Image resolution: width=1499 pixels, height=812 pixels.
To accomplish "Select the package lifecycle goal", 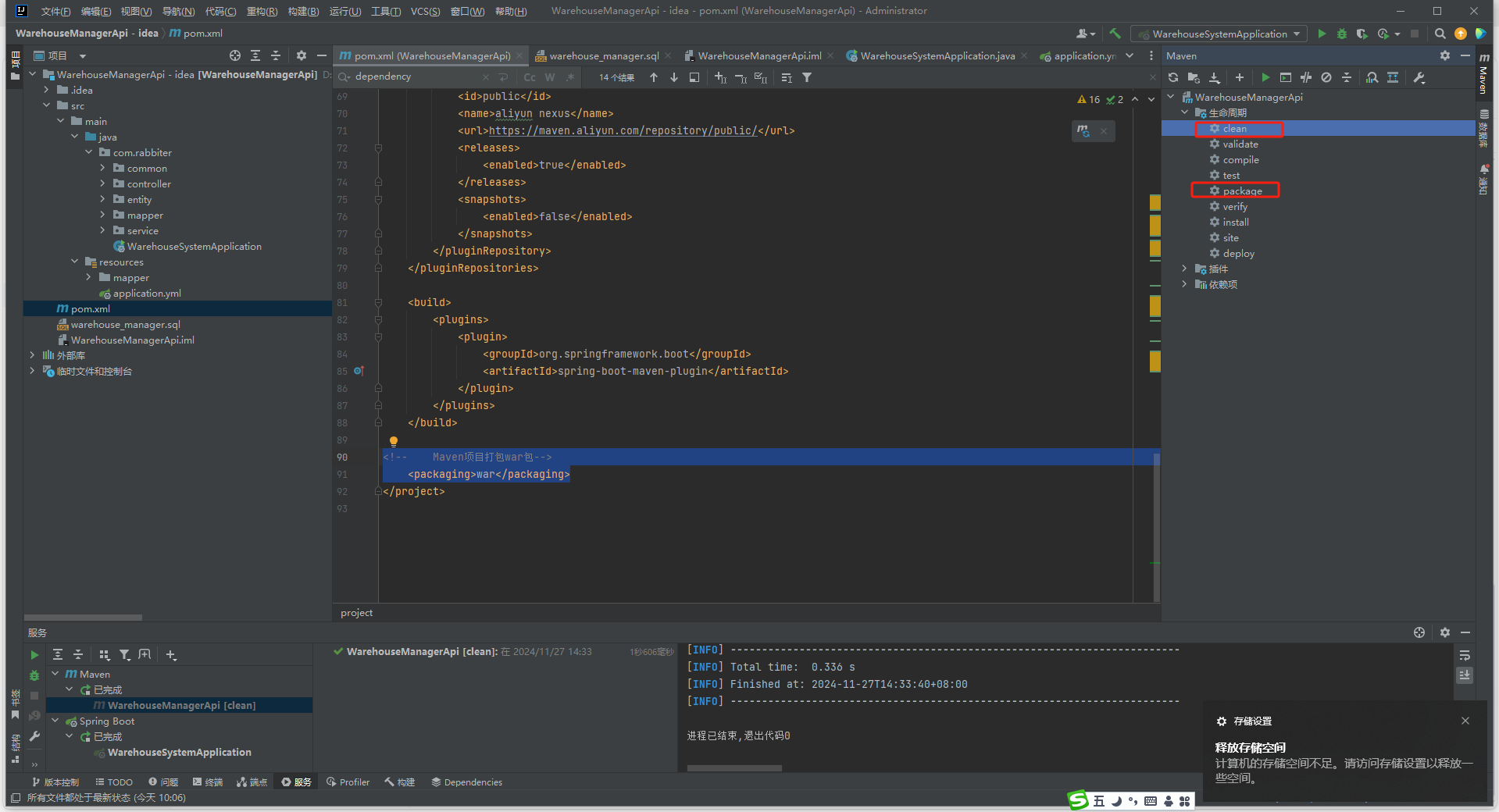I will pyautogui.click(x=1242, y=191).
